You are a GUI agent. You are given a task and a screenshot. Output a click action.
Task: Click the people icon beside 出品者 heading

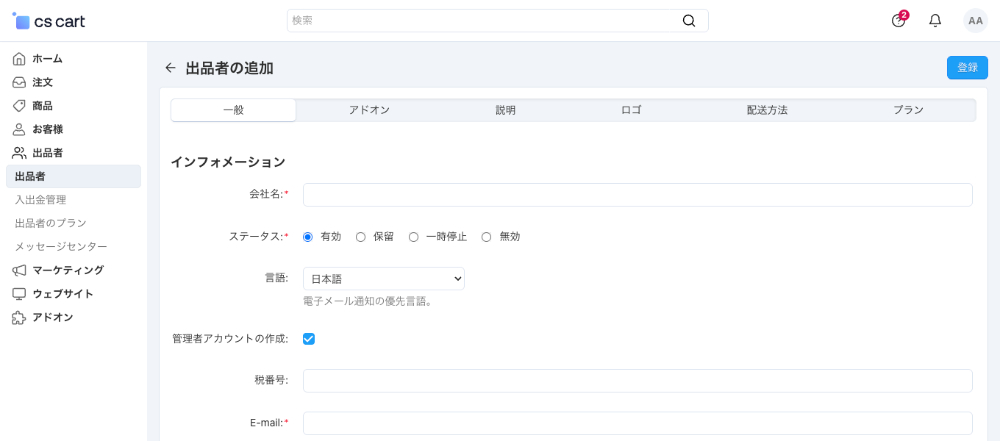(19, 153)
